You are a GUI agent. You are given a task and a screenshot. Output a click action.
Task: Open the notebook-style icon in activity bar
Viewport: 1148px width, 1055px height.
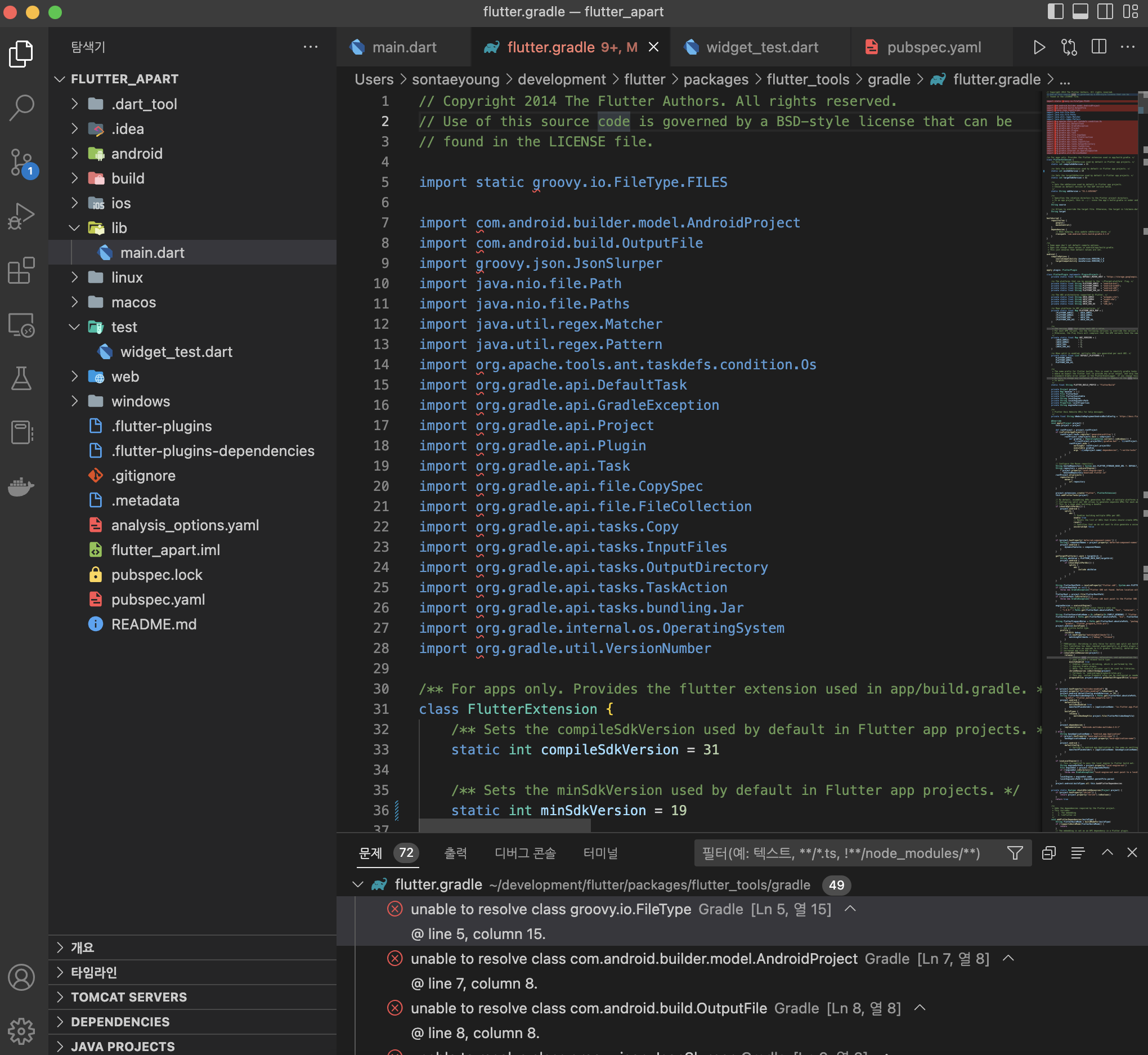22,432
